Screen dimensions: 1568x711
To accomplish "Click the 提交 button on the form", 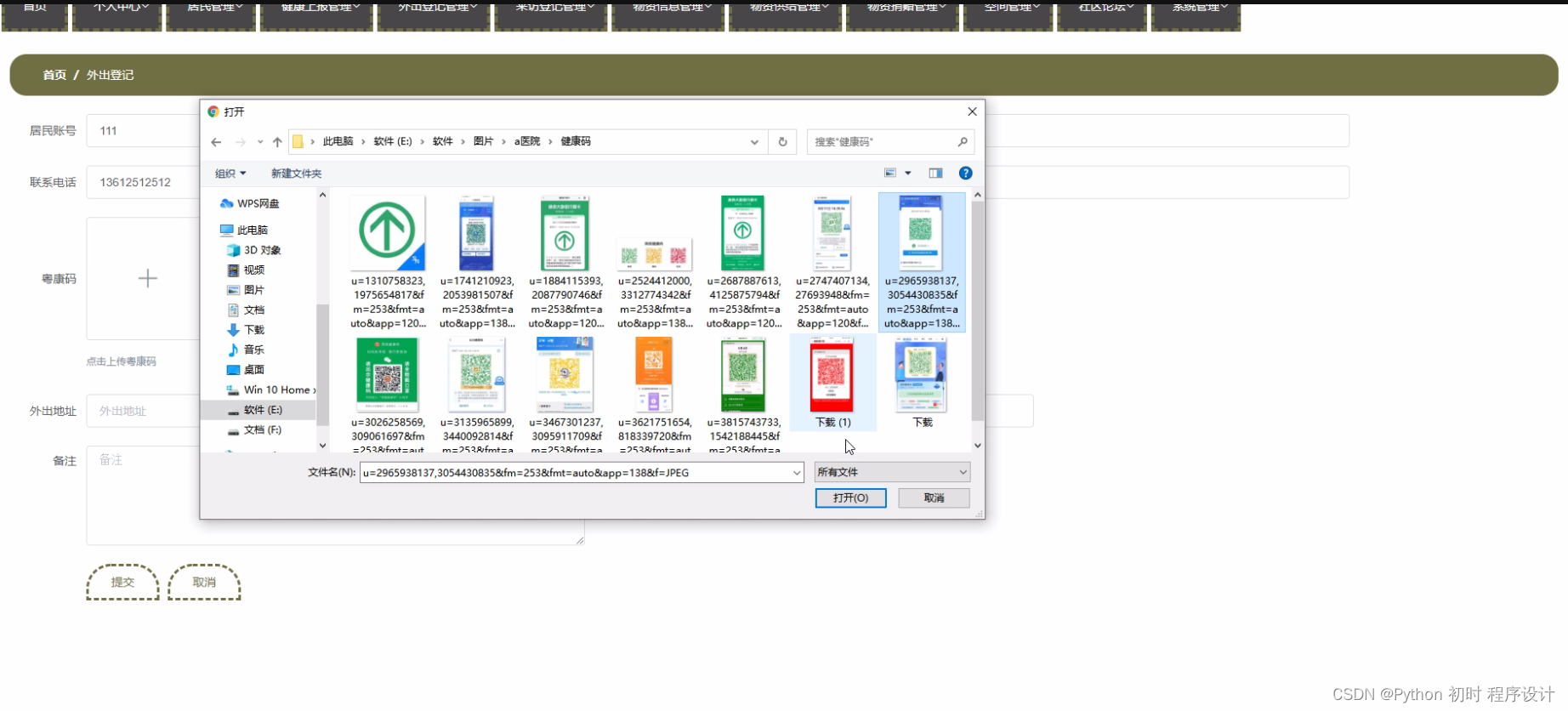I will click(x=122, y=582).
